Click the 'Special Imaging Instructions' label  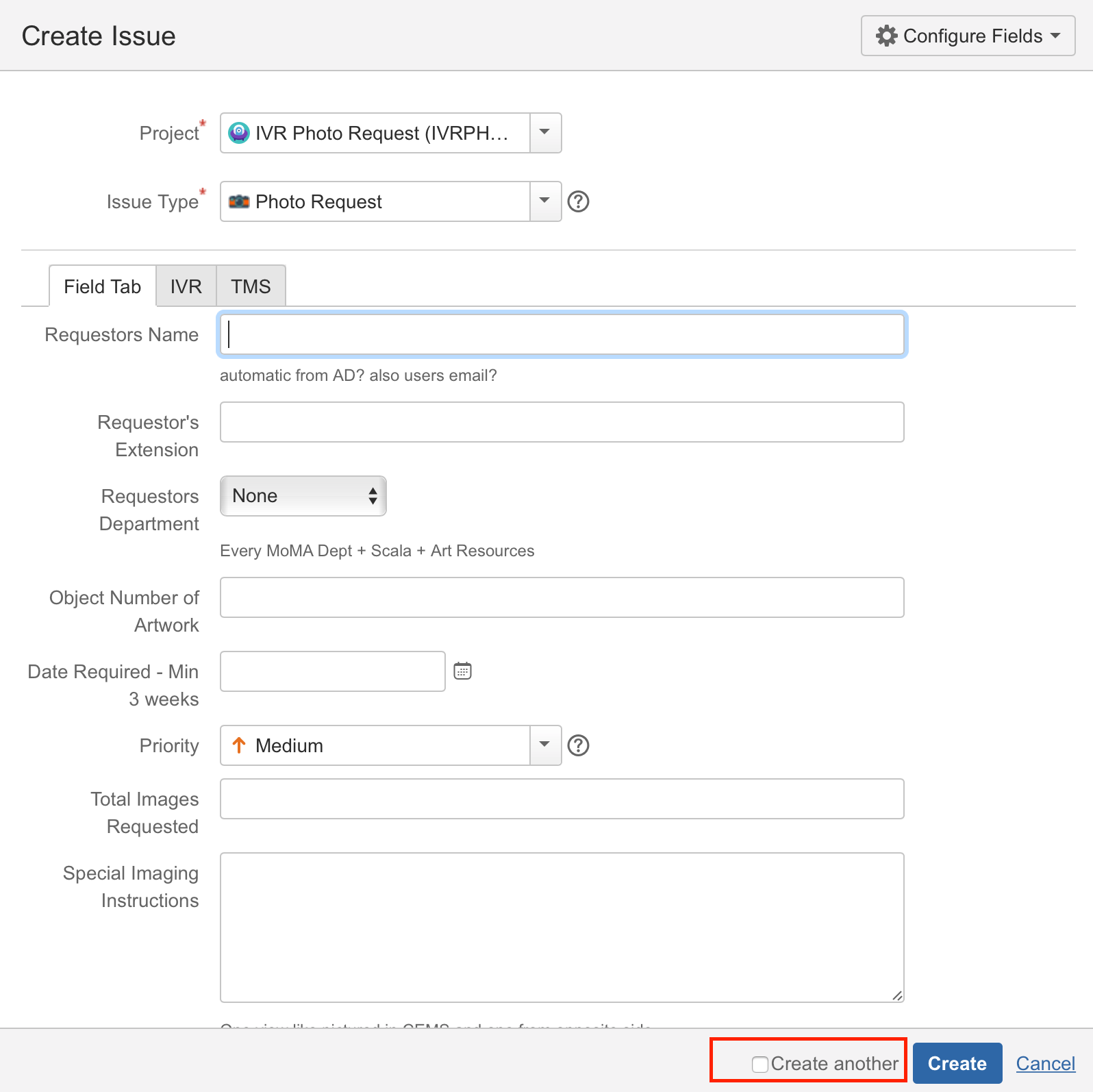coord(131,886)
